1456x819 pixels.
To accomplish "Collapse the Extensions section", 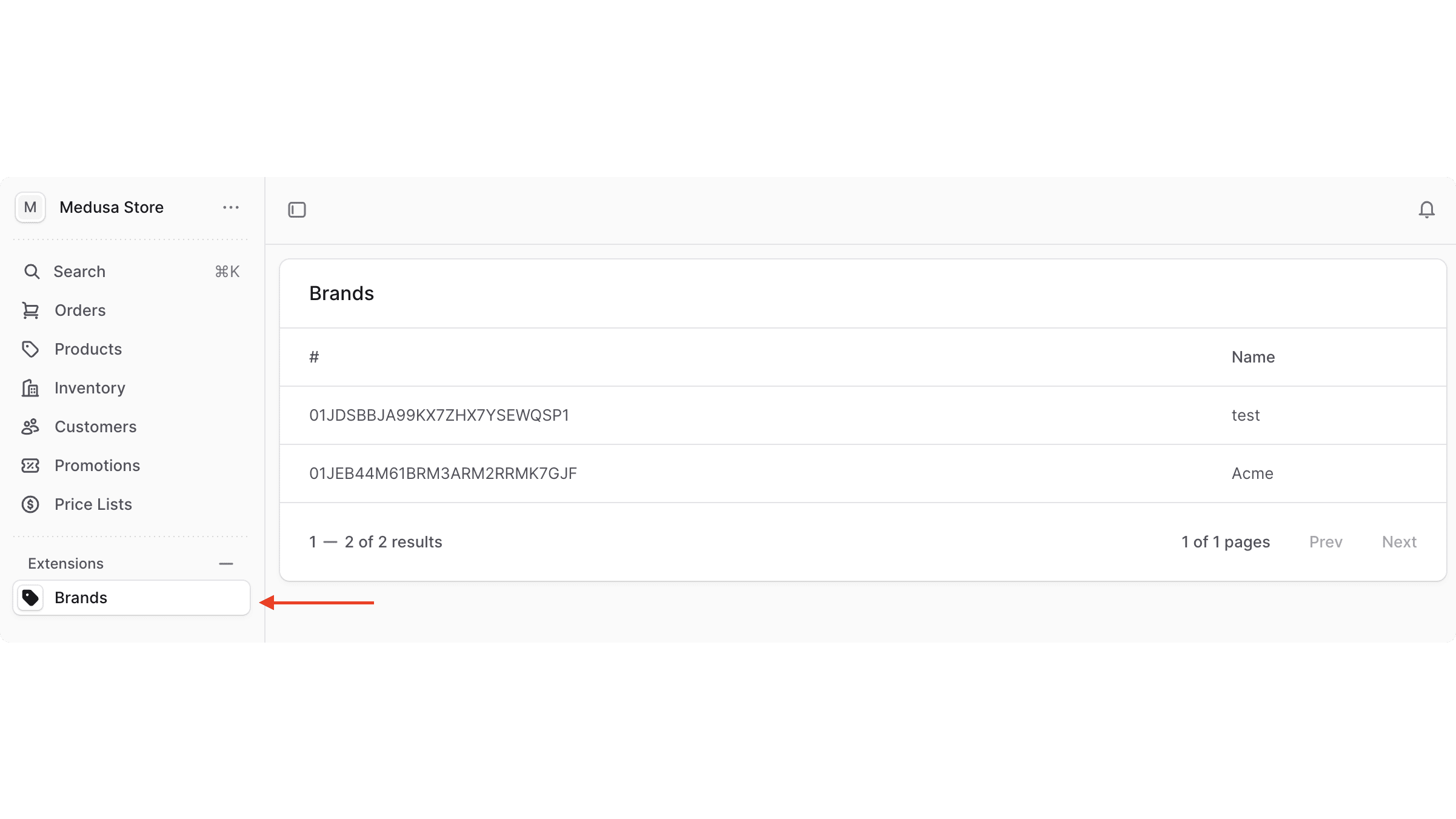I will (226, 564).
